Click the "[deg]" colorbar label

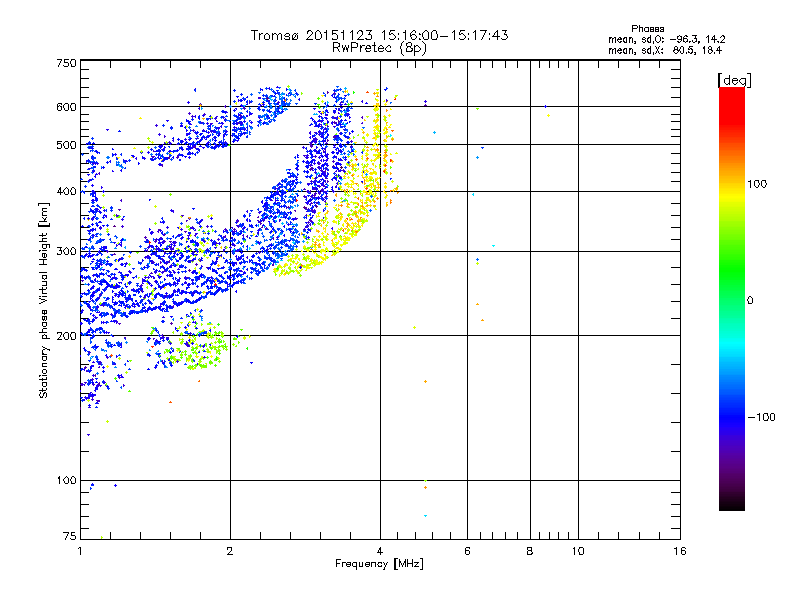click(734, 80)
